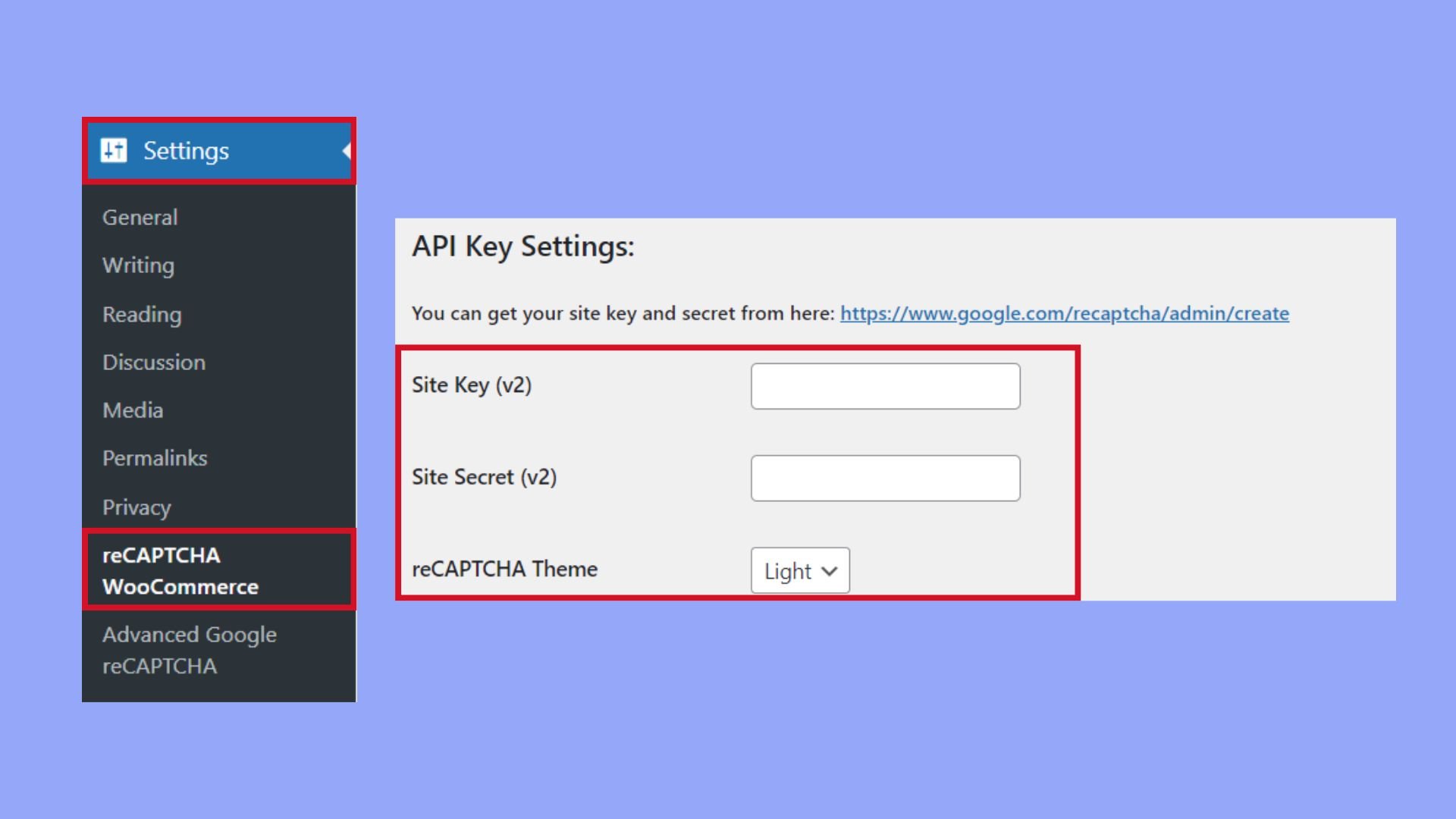
Task: Open the Media settings page
Action: click(133, 410)
